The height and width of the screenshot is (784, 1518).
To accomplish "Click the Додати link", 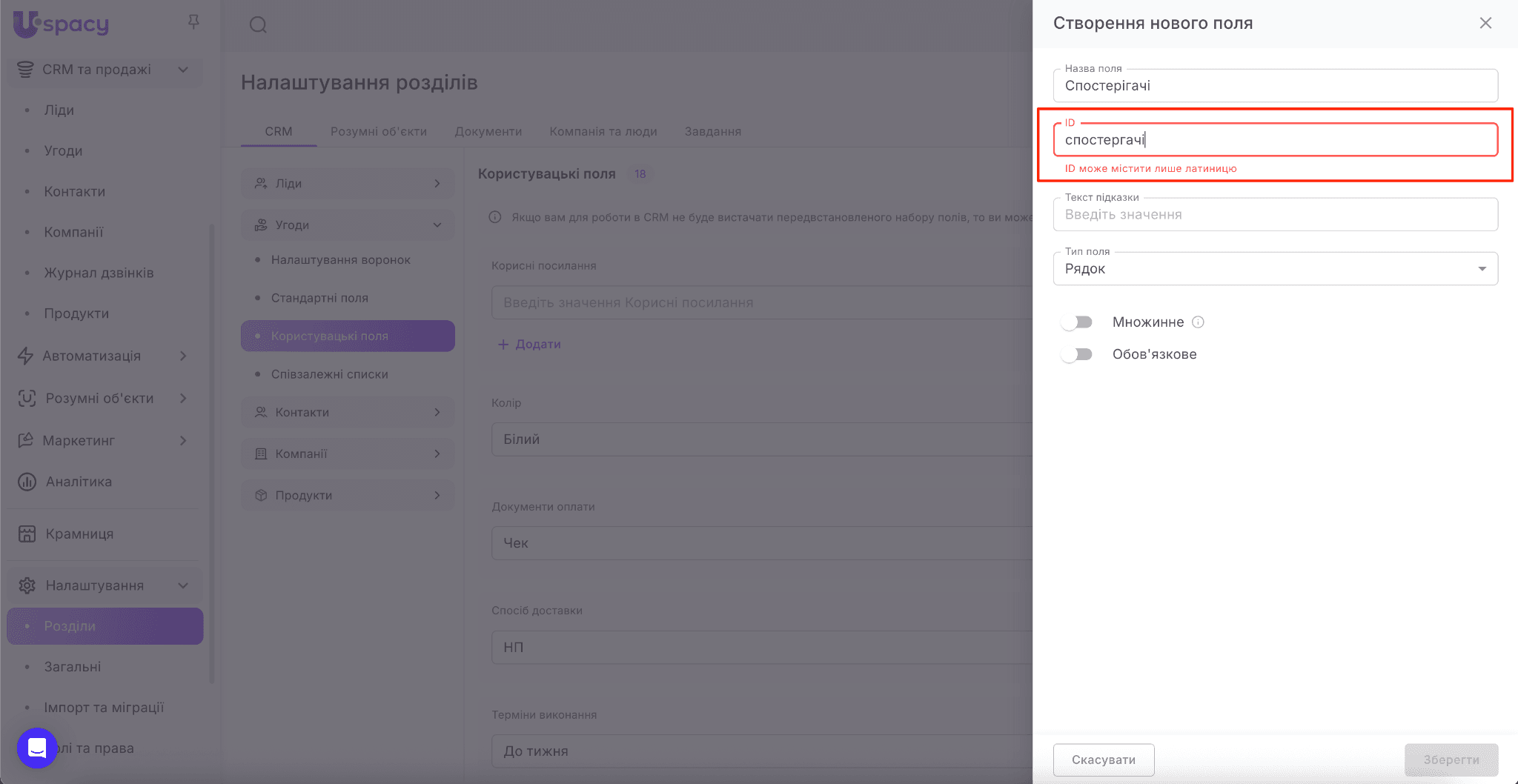I will 529,345.
